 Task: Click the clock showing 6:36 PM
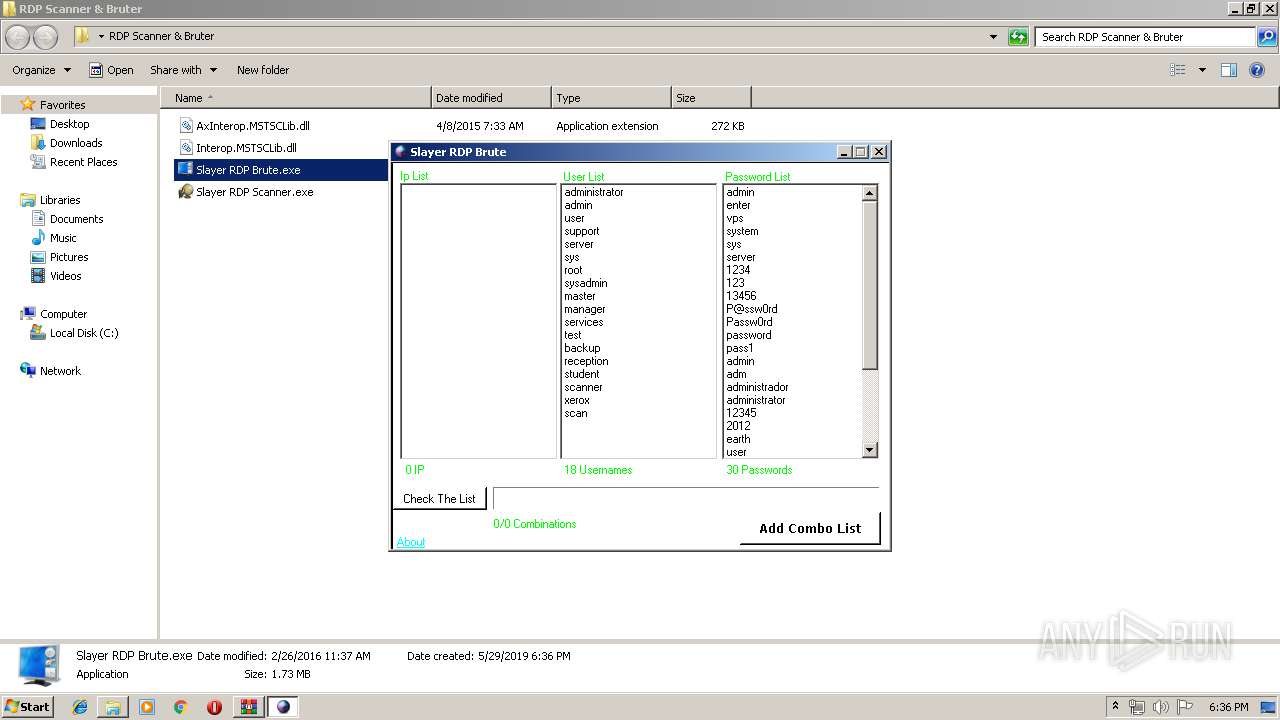[1228, 707]
